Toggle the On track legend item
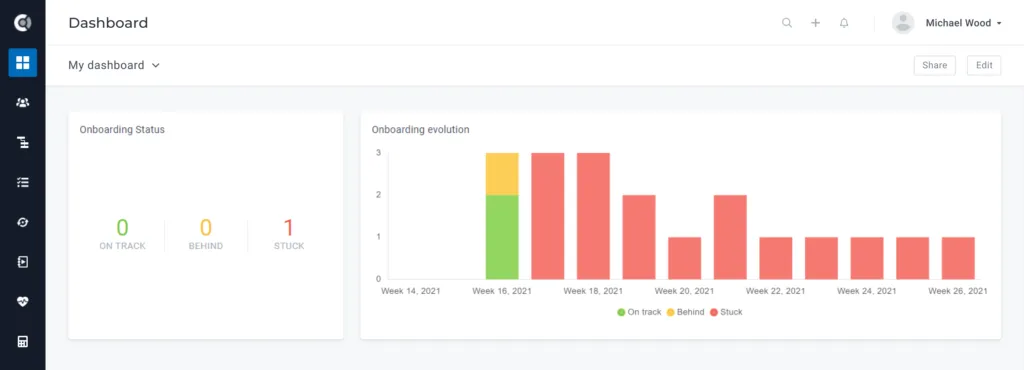 pyautogui.click(x=639, y=312)
